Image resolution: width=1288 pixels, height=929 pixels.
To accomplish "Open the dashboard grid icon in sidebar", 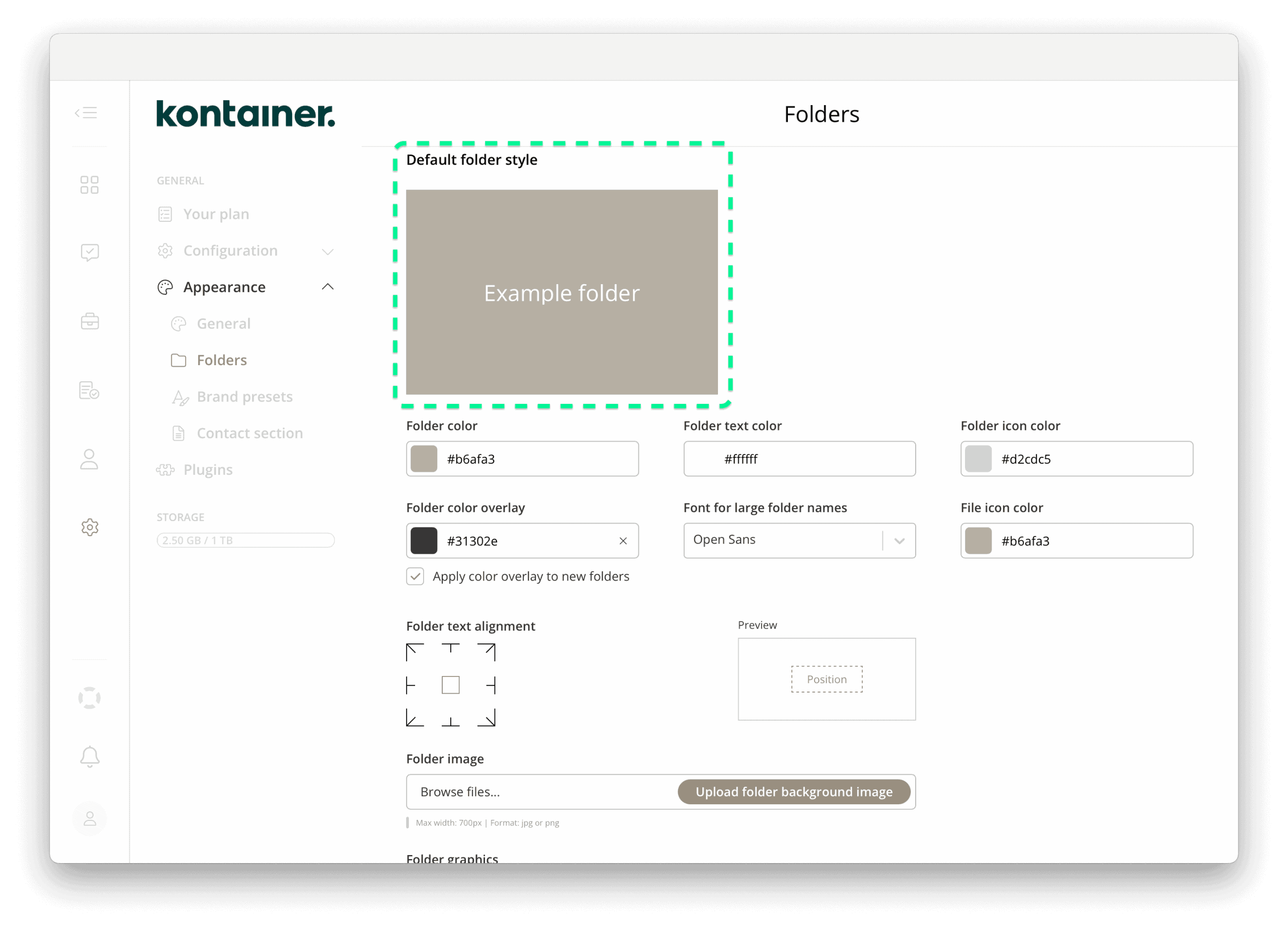I will coord(89,184).
